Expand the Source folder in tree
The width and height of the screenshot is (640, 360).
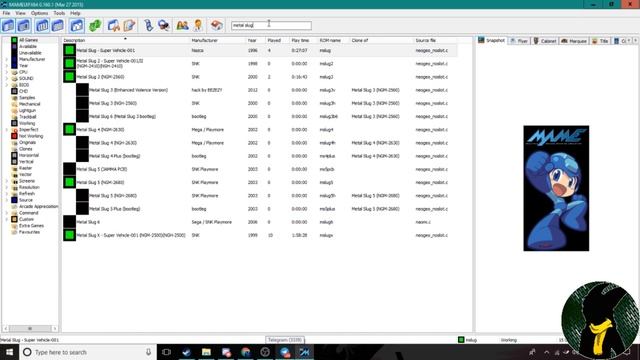pos(6,200)
